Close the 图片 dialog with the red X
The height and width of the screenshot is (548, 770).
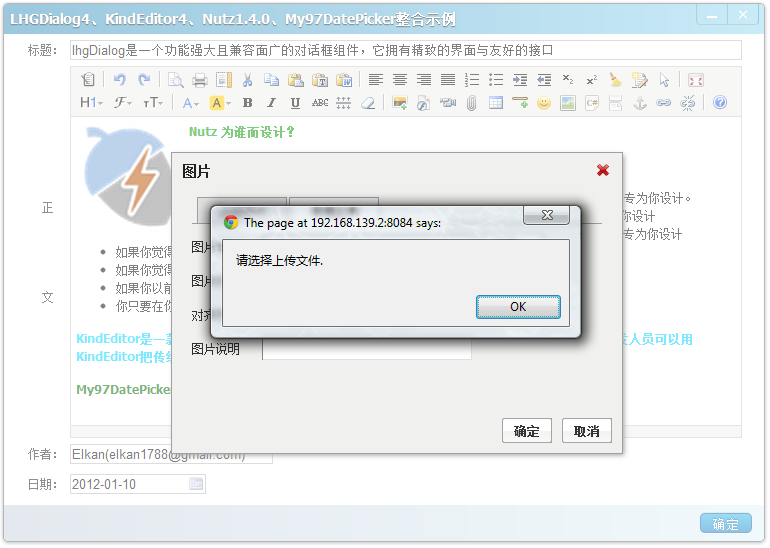(x=603, y=170)
